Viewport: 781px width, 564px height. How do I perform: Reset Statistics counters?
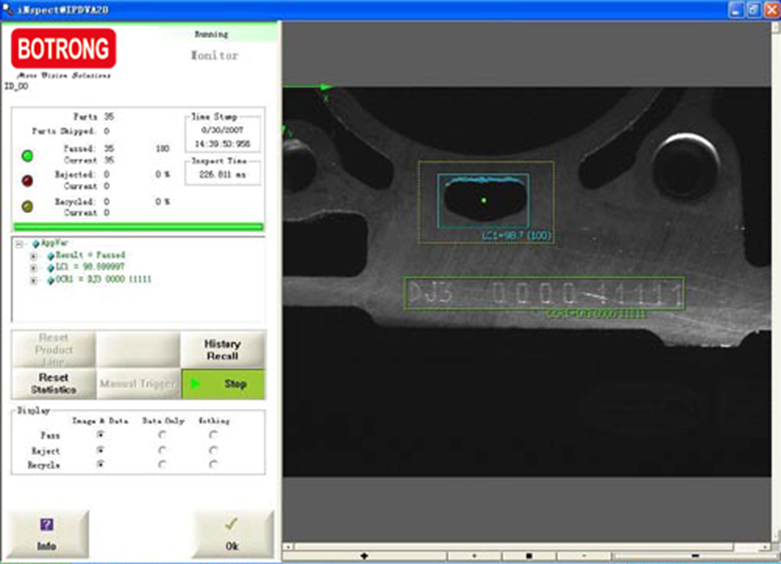tap(54, 384)
